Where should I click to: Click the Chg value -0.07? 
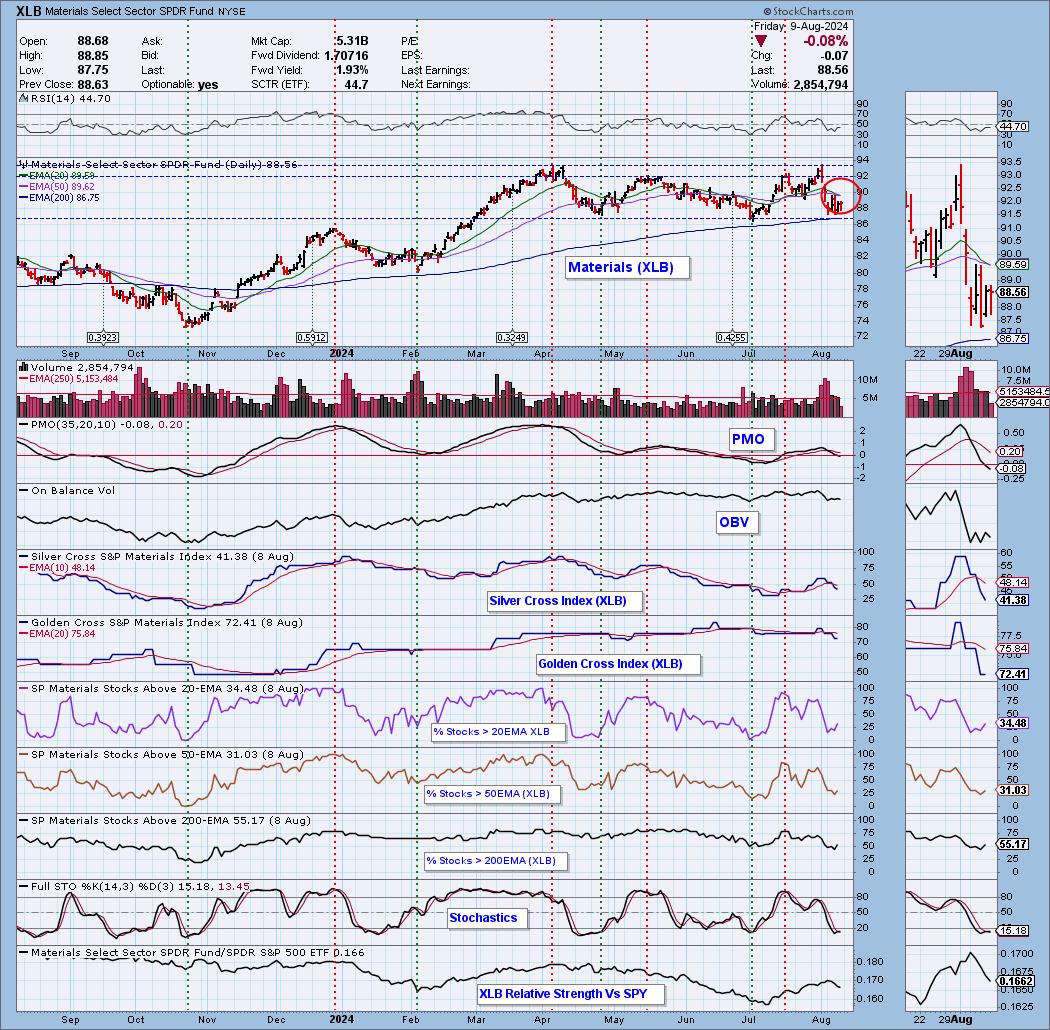pos(834,56)
